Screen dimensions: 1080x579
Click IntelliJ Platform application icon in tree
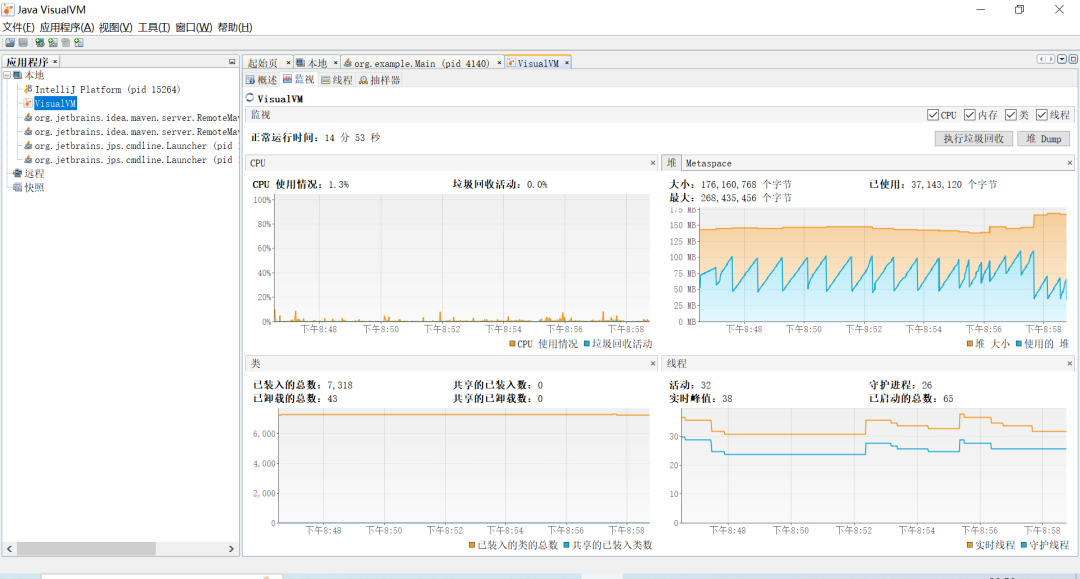tap(28, 90)
